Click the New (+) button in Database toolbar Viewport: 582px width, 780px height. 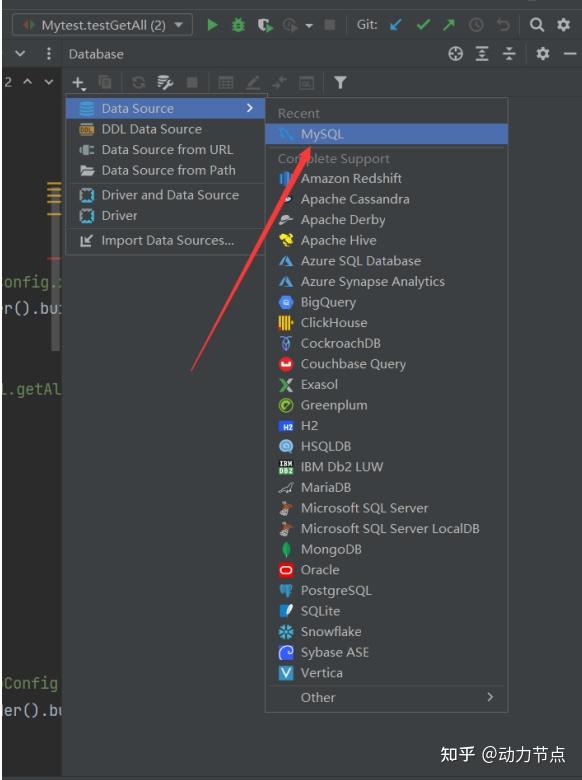pos(79,83)
